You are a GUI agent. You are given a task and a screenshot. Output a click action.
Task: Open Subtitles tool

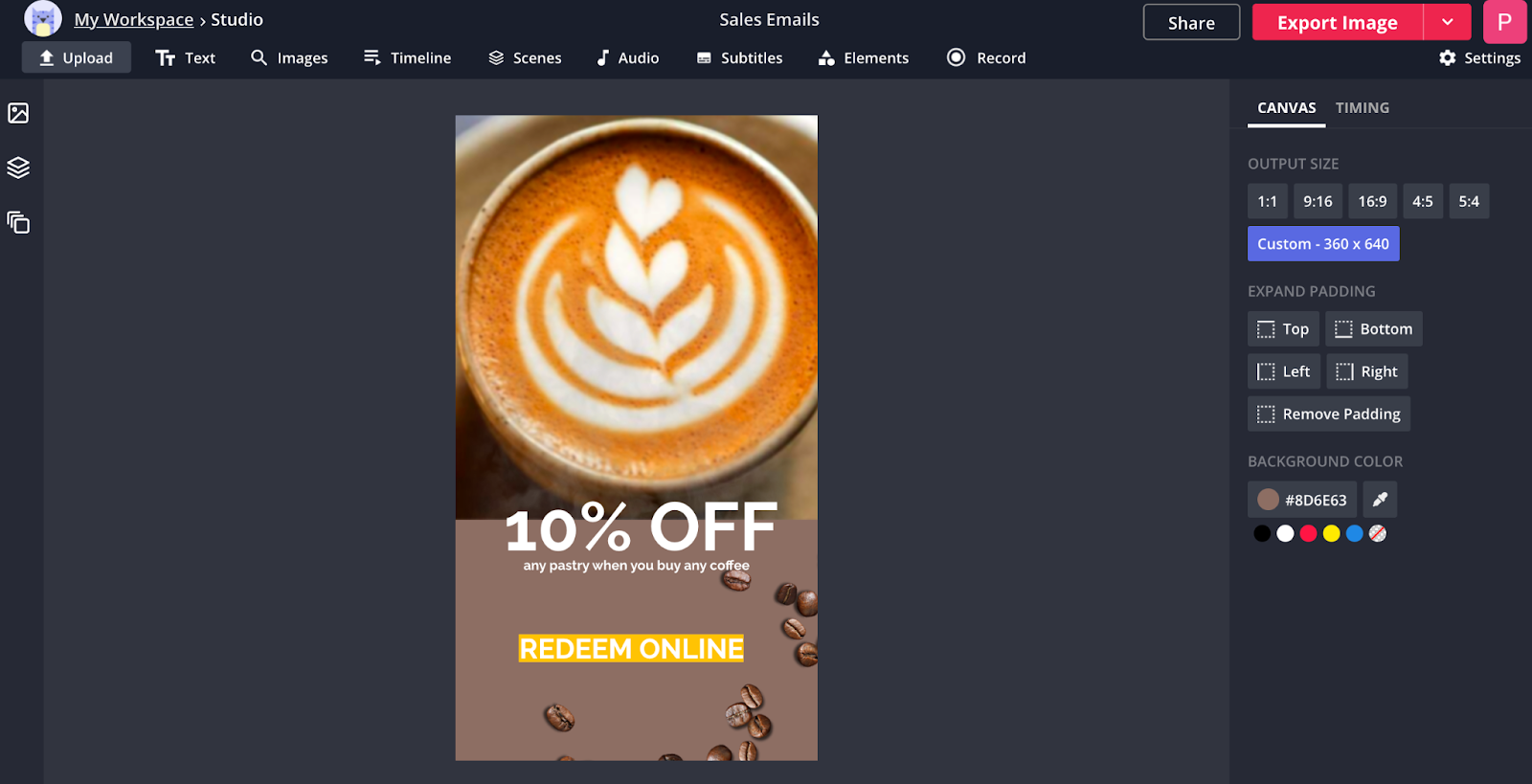pyautogui.click(x=739, y=57)
